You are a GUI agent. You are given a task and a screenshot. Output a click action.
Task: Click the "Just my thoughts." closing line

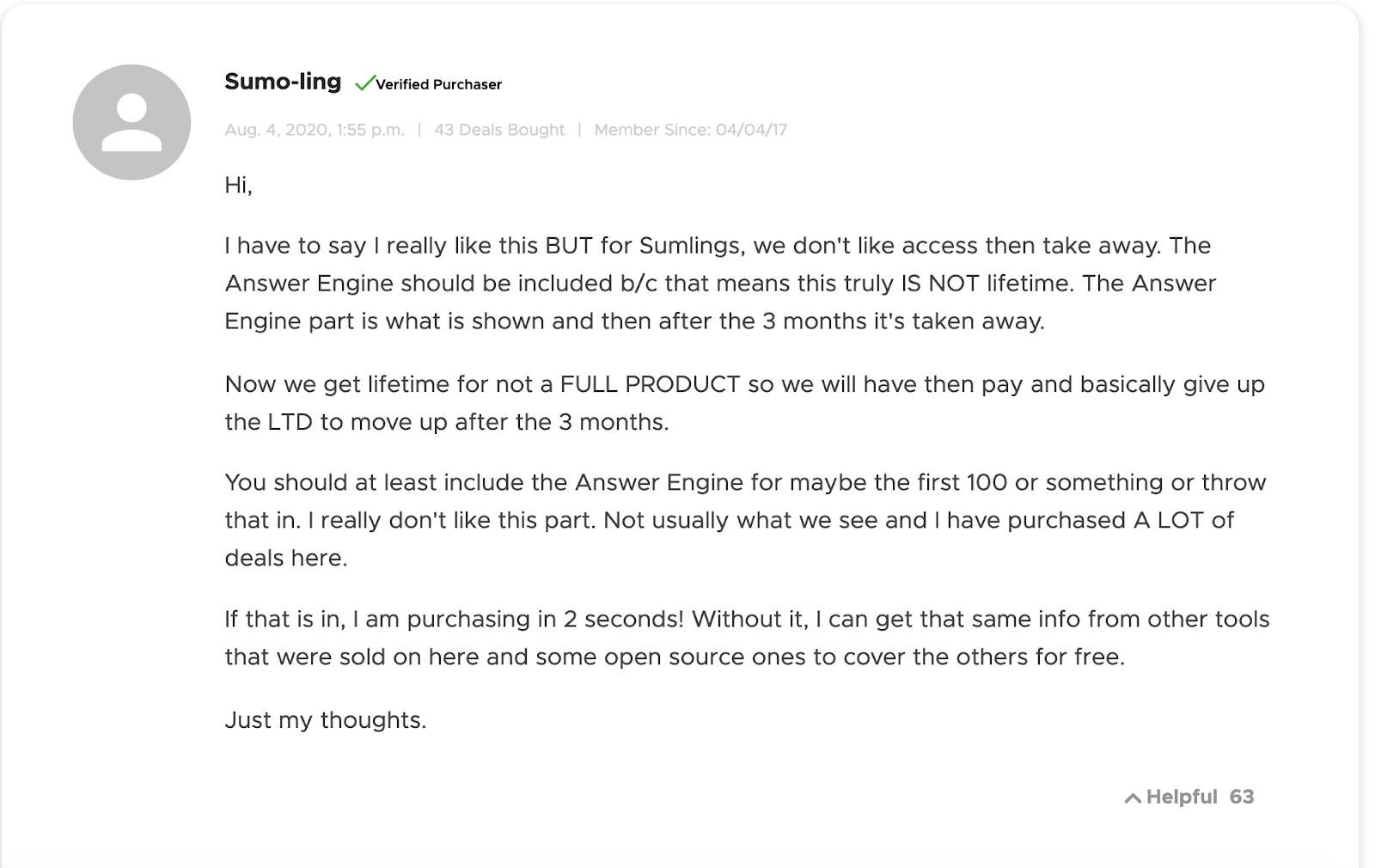(x=326, y=720)
